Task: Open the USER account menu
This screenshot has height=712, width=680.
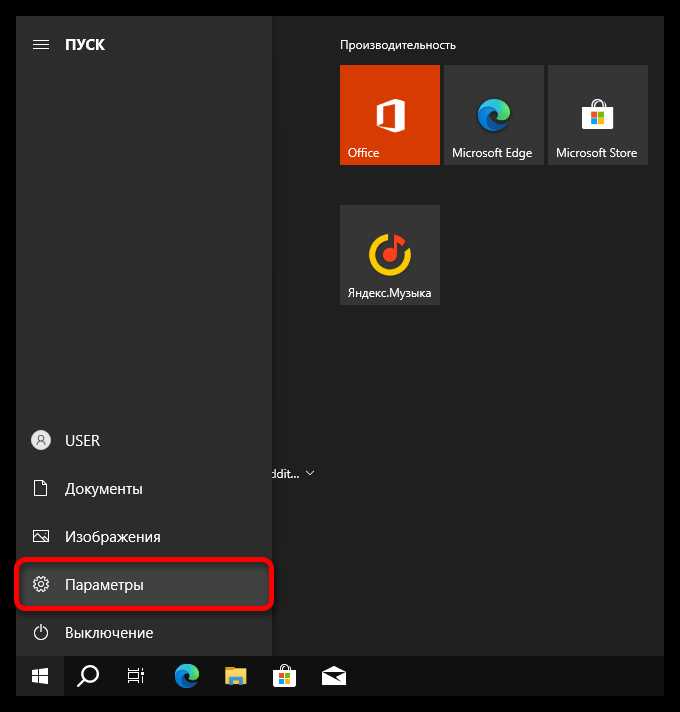Action: (144, 440)
